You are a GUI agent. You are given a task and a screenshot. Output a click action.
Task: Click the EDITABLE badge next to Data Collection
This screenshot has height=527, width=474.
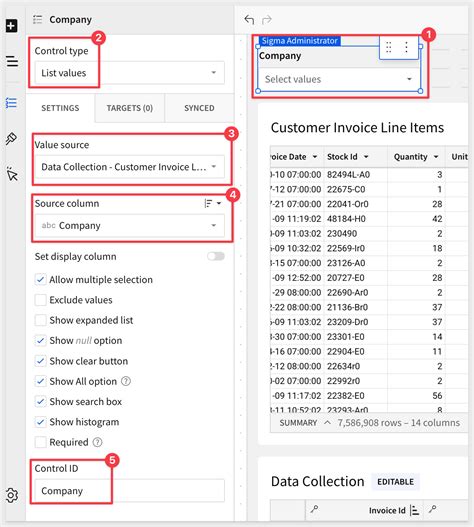pos(395,482)
